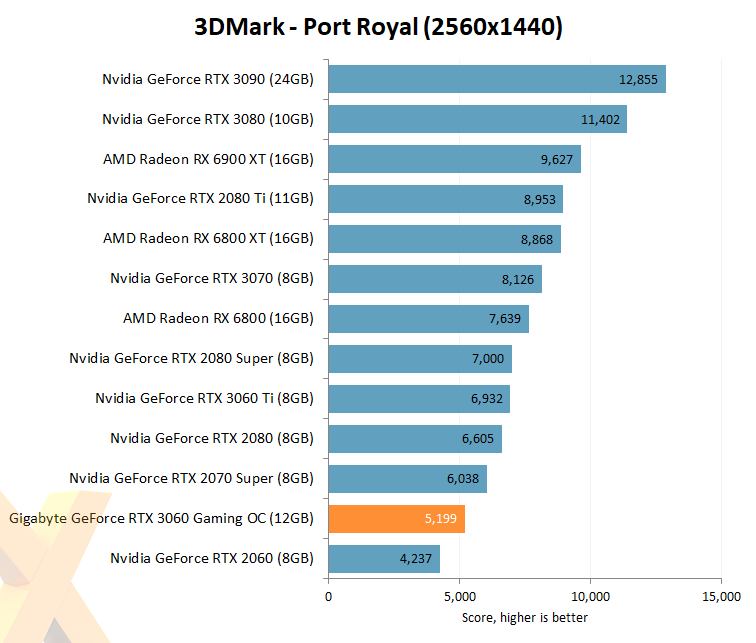756x643 pixels.
Task: Click the 10,000 axis tick label
Action: (591, 597)
